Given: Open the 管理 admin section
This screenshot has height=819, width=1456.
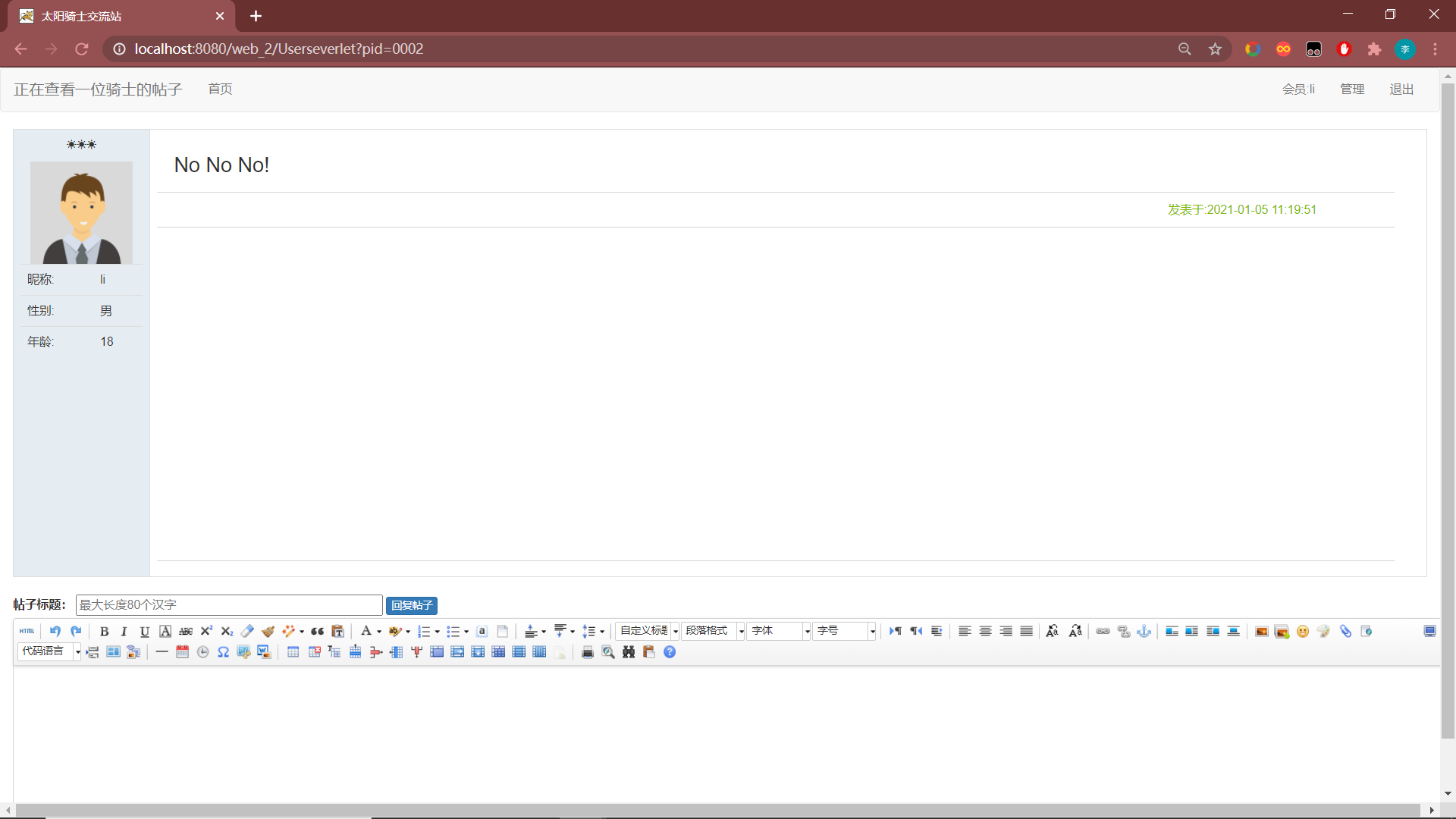Looking at the screenshot, I should (1352, 89).
